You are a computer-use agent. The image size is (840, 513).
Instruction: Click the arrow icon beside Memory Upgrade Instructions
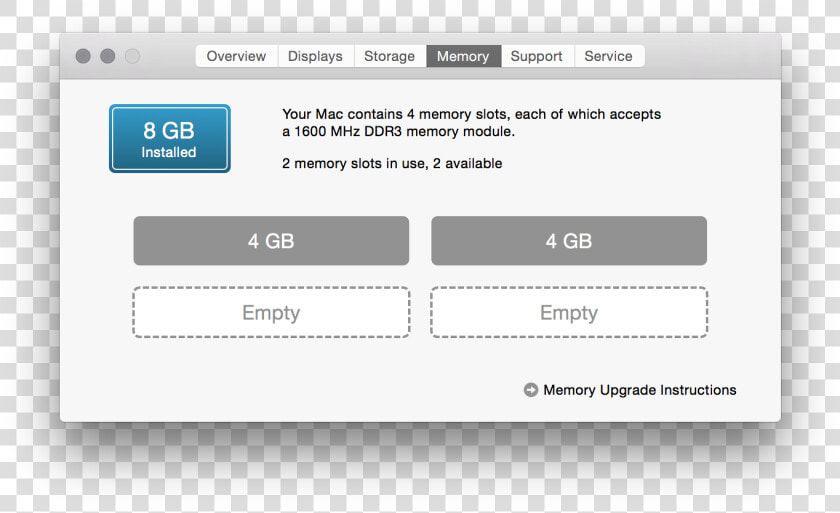530,390
